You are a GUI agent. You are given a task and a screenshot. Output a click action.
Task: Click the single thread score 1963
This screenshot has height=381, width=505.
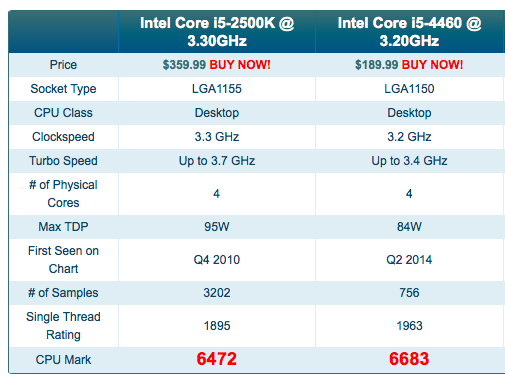(x=409, y=326)
